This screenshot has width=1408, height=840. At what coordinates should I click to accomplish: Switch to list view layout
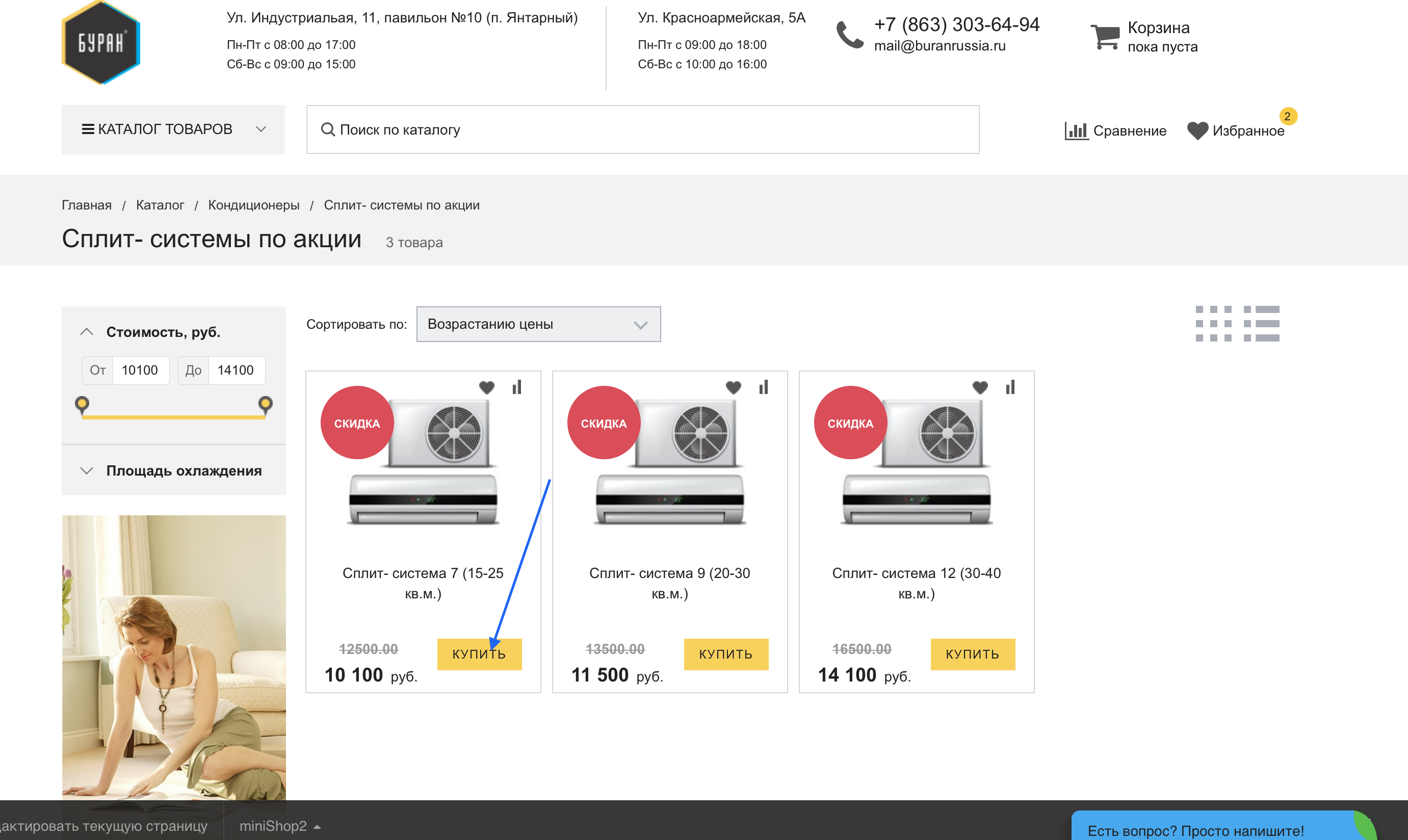pos(1261,324)
